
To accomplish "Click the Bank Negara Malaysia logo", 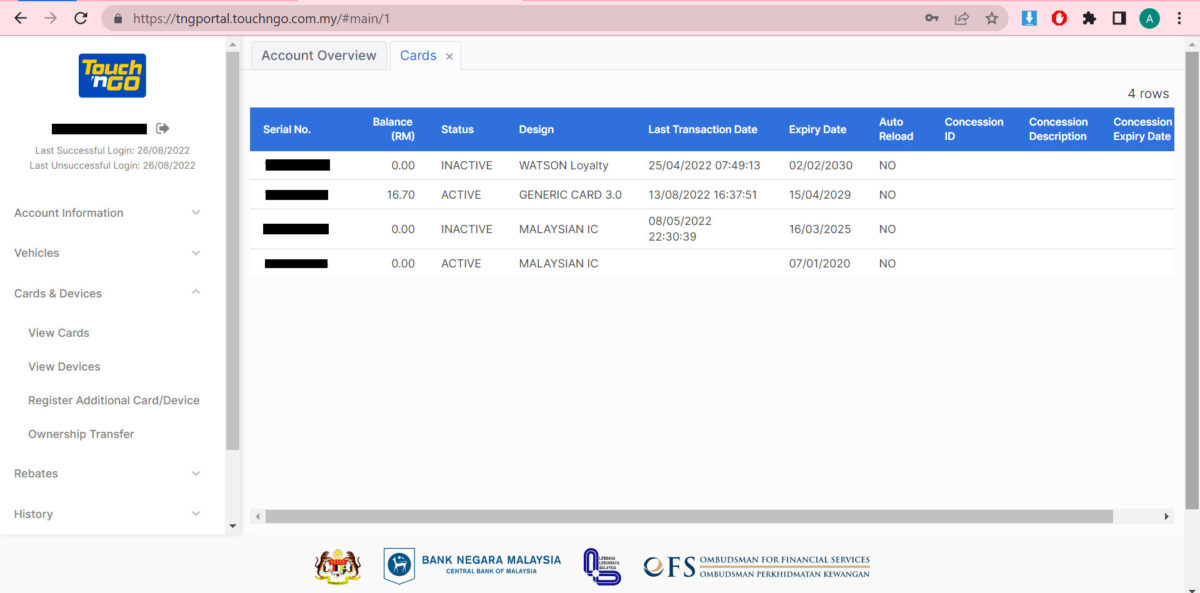I will pyautogui.click(x=473, y=565).
